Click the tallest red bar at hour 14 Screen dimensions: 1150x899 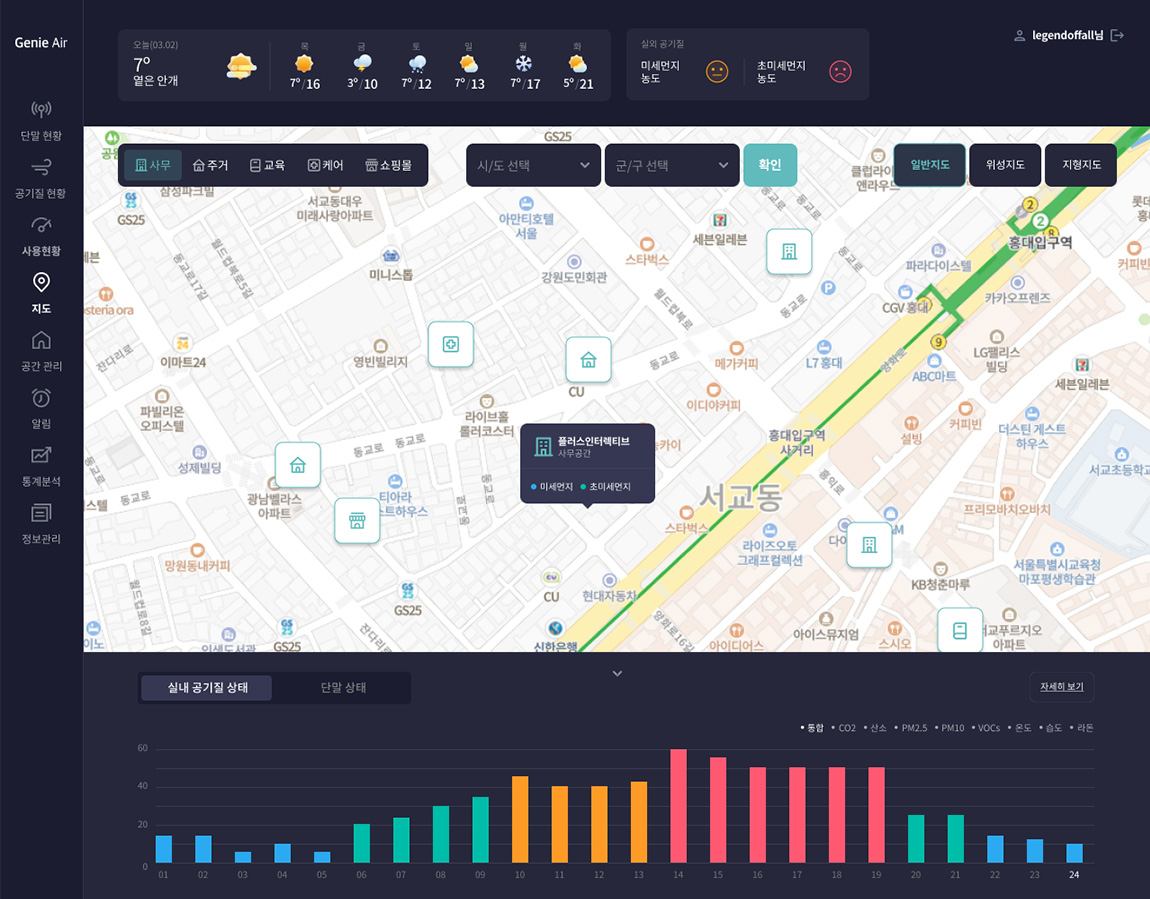(678, 805)
